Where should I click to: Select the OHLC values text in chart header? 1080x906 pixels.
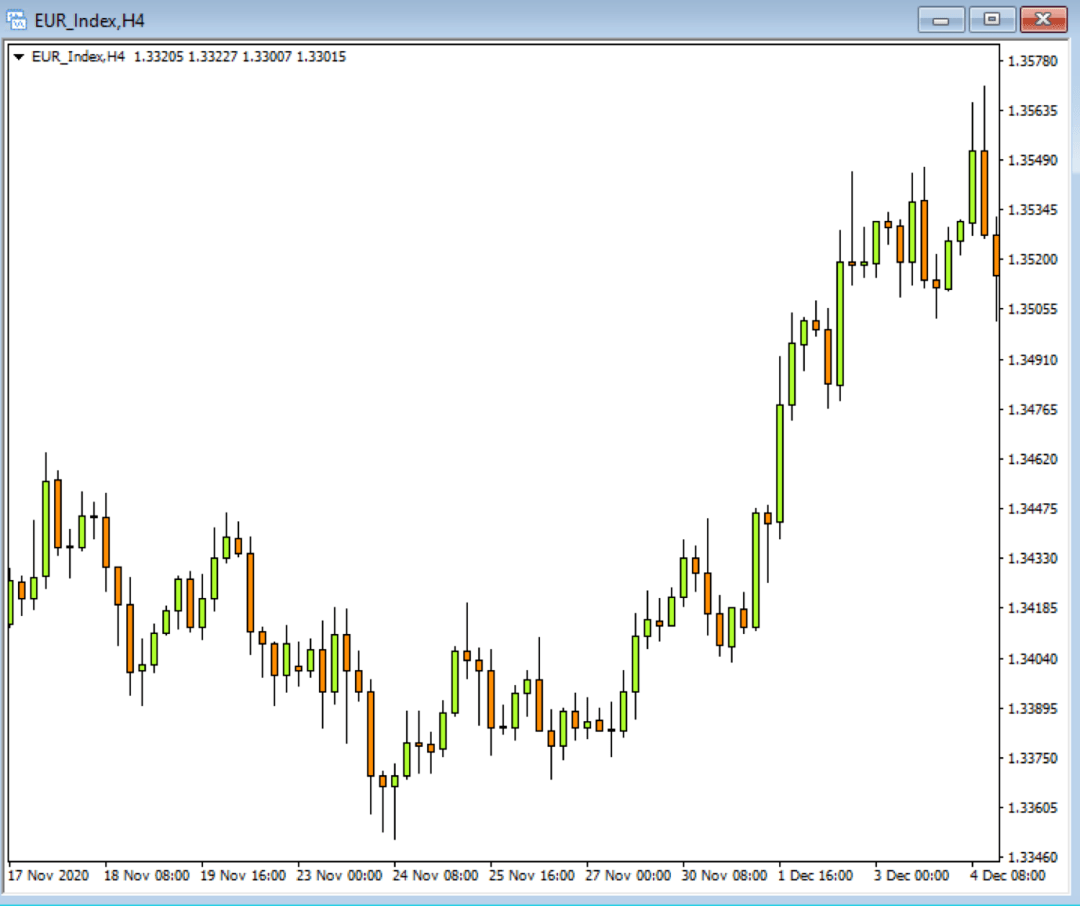coord(239,57)
